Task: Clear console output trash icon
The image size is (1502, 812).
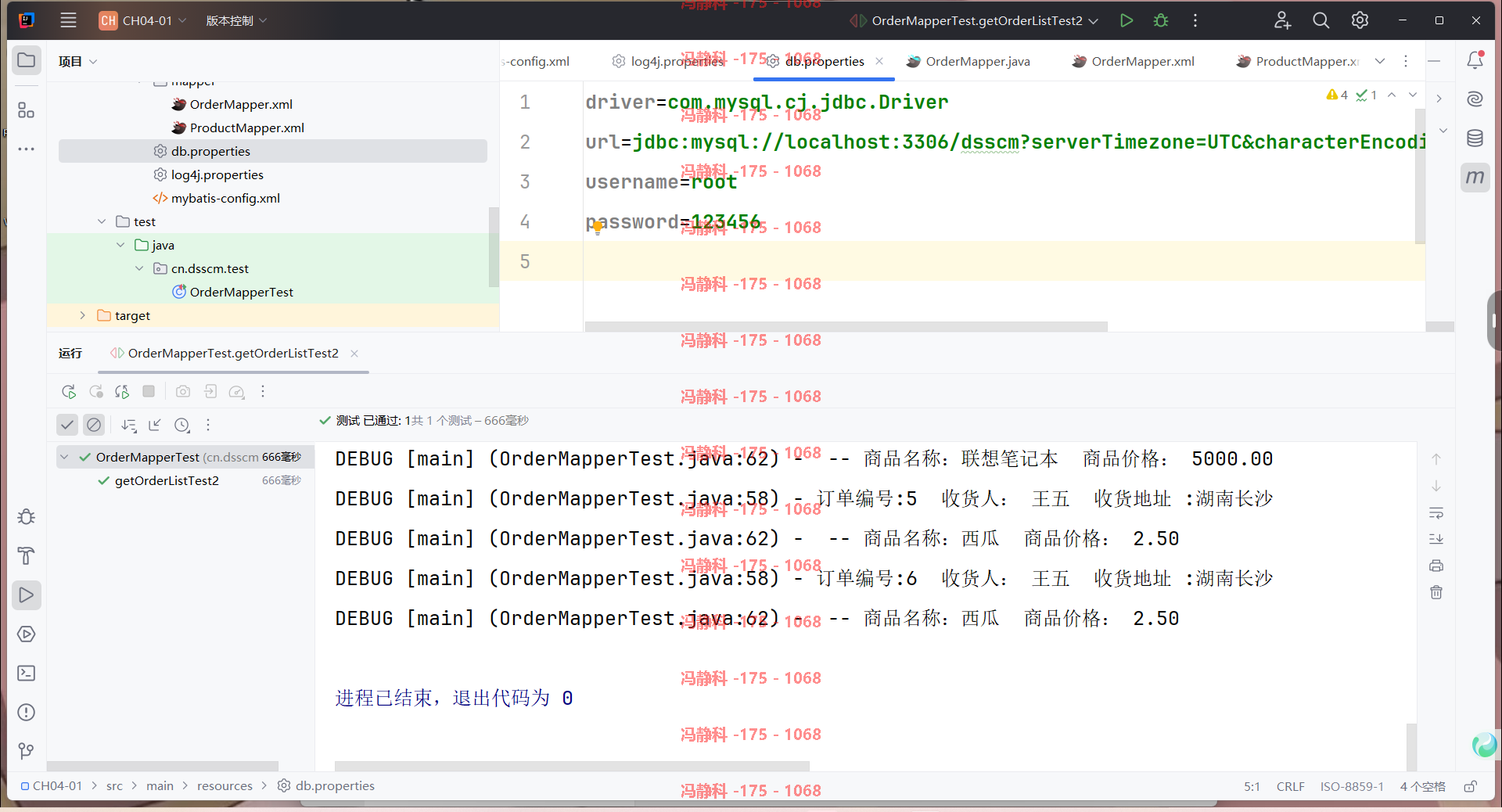Action: [x=1436, y=592]
